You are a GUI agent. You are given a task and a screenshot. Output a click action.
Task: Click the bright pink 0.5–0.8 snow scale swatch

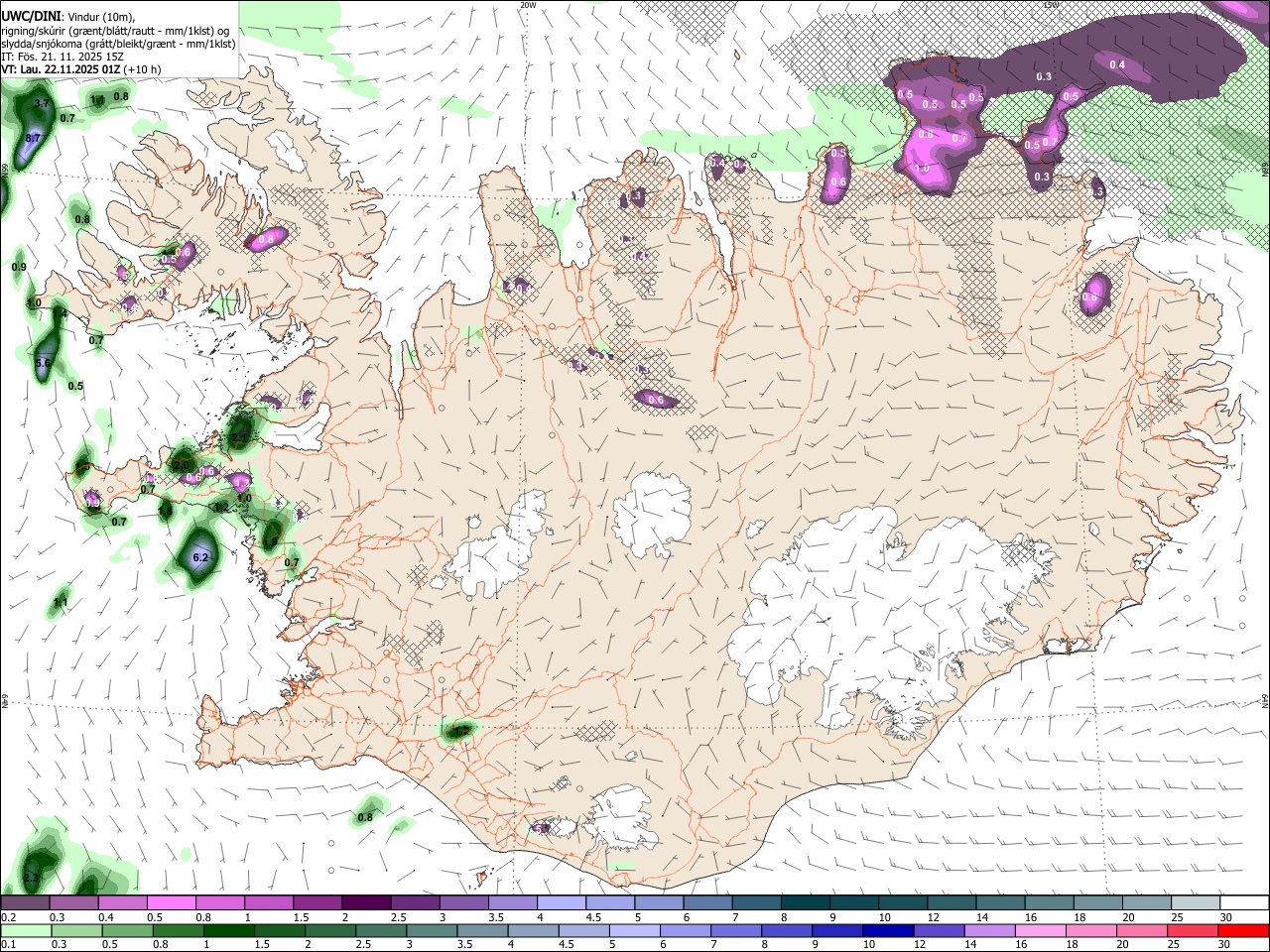point(170,903)
